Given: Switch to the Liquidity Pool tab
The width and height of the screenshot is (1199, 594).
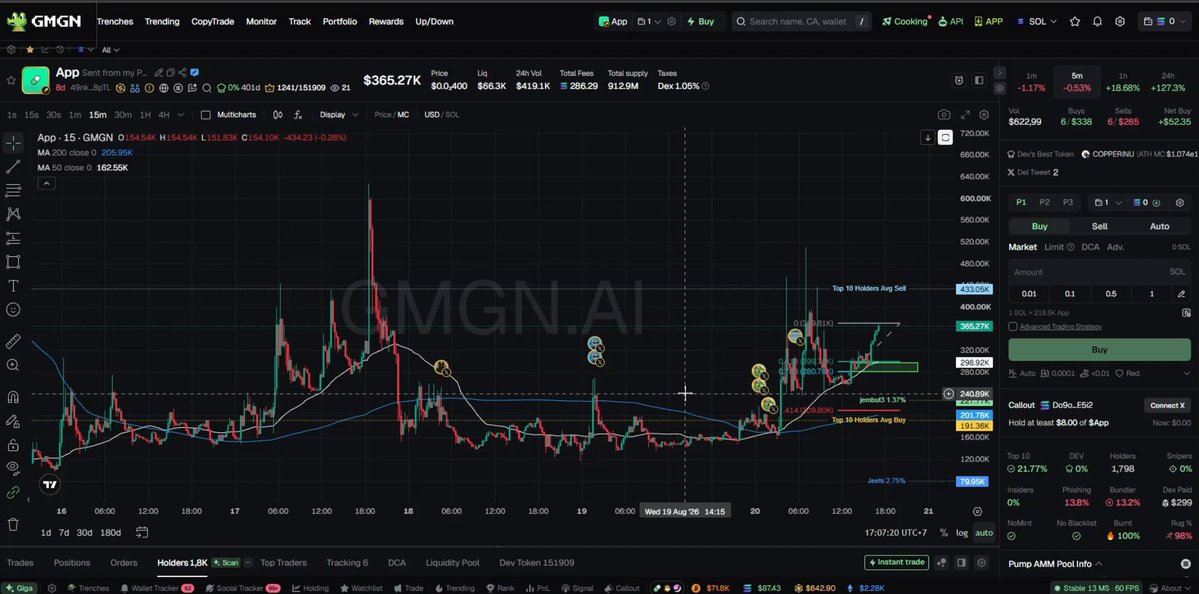Looking at the screenshot, I should (x=453, y=563).
